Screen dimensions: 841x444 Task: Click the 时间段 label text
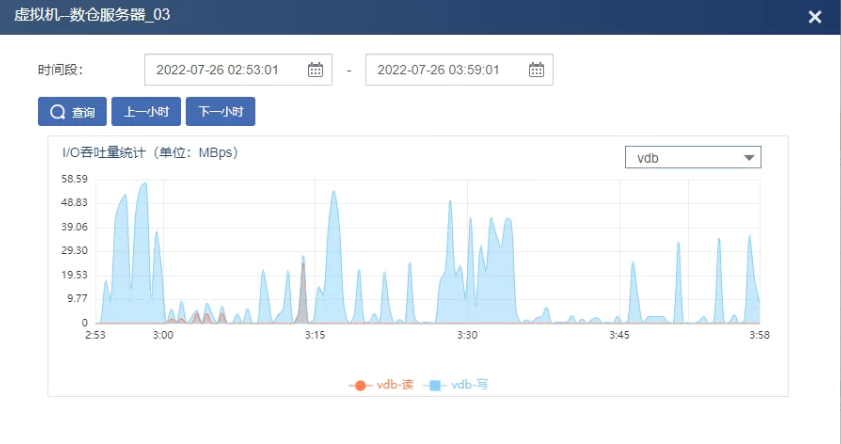point(60,70)
